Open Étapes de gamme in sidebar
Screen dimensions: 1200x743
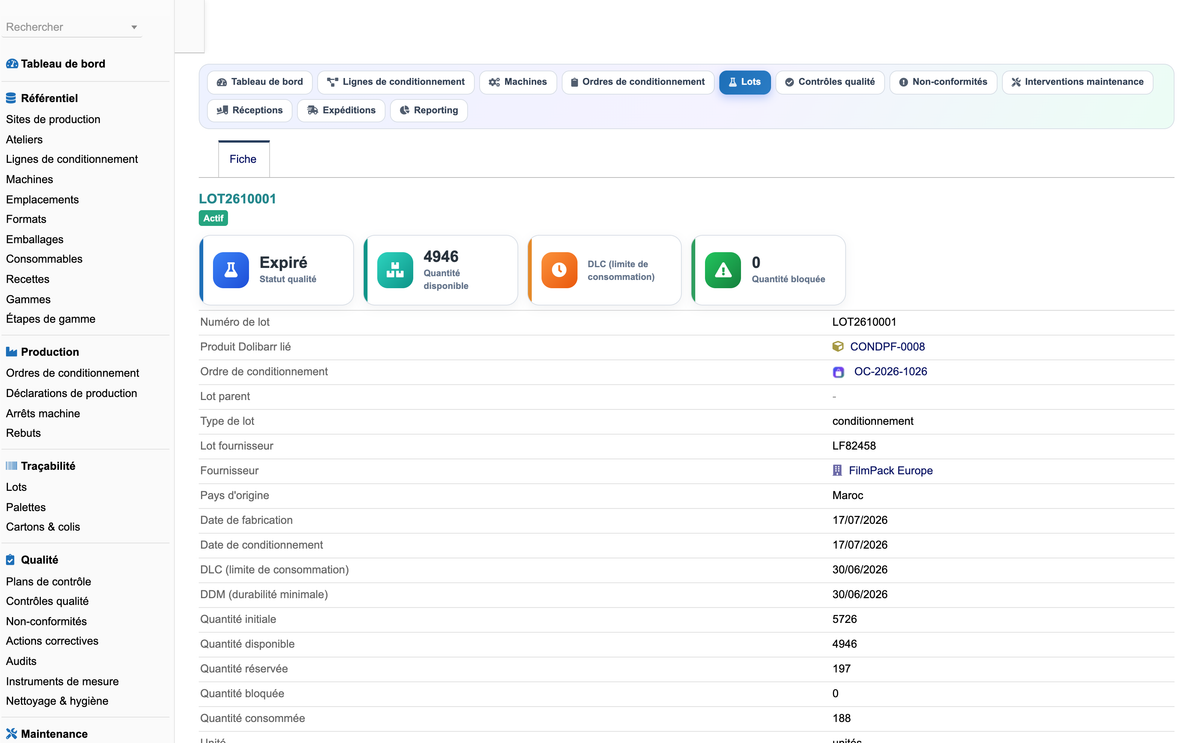click(51, 319)
